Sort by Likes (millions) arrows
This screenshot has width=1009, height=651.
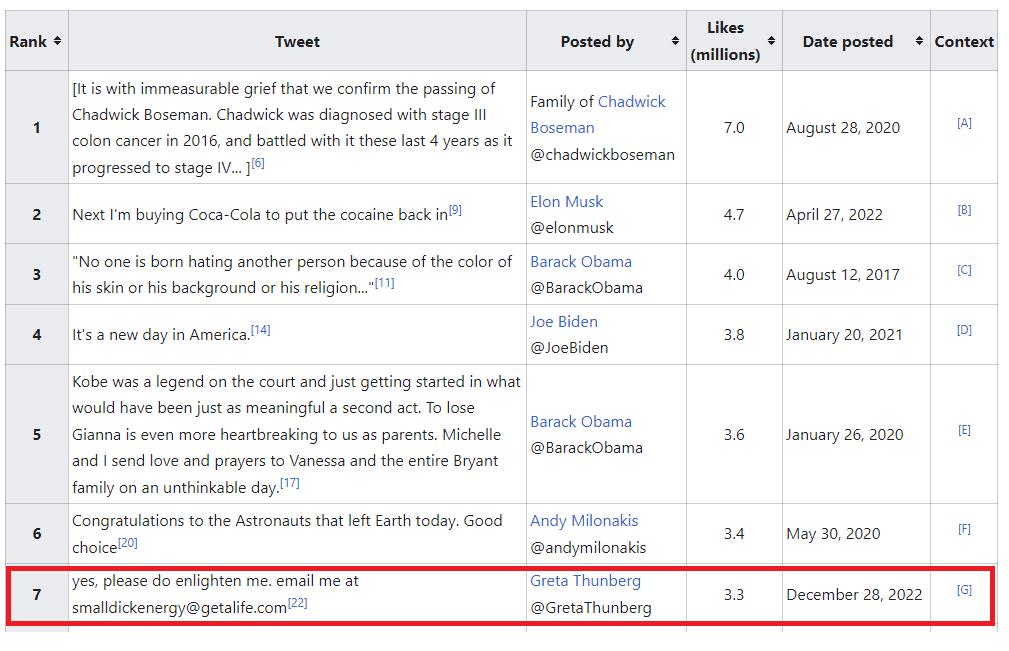point(771,41)
